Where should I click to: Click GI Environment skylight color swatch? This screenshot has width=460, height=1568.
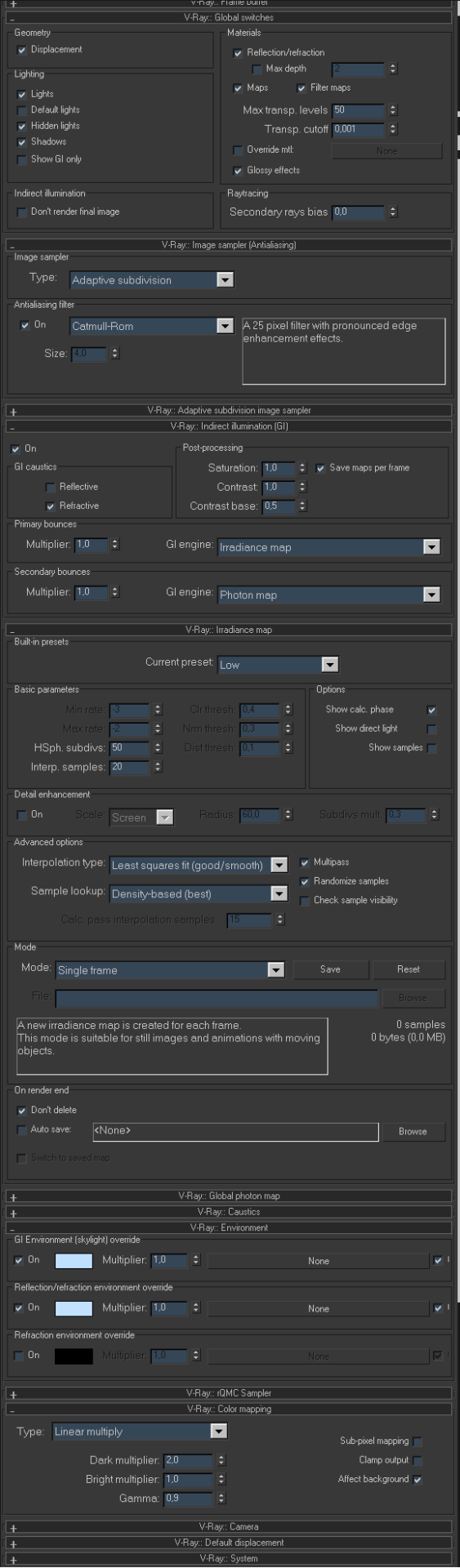[x=74, y=1261]
